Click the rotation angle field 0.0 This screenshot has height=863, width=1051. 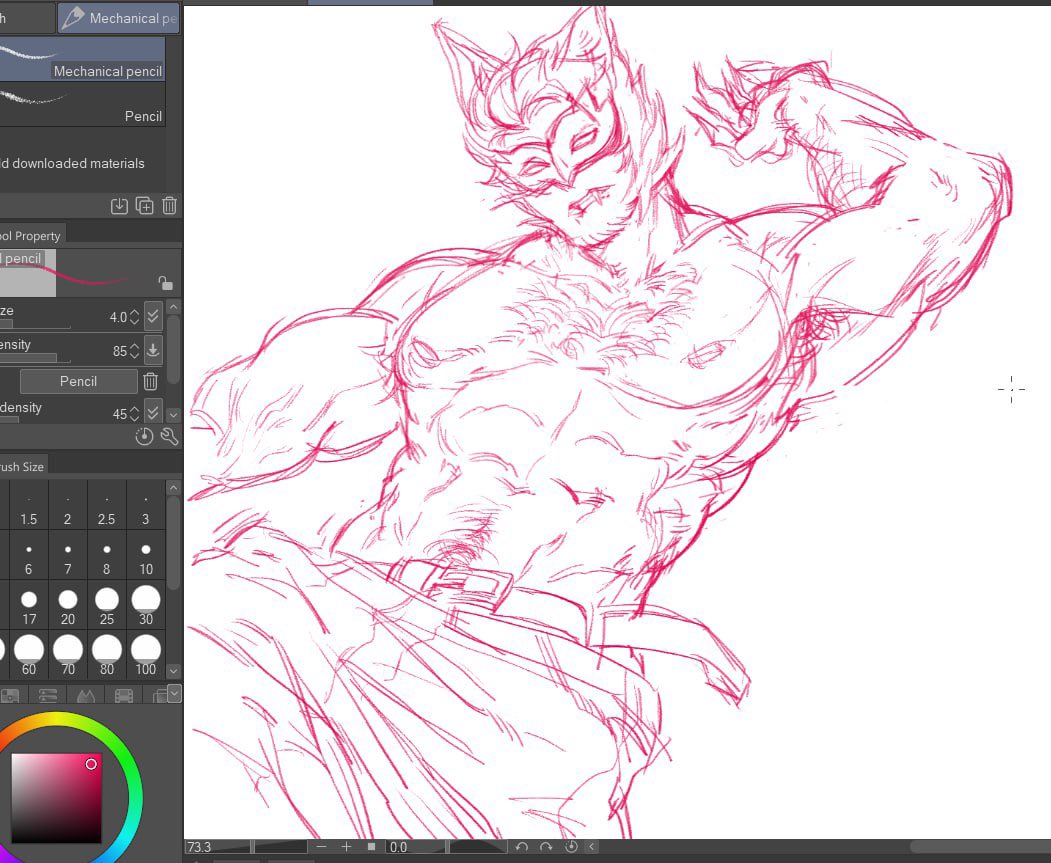click(416, 847)
